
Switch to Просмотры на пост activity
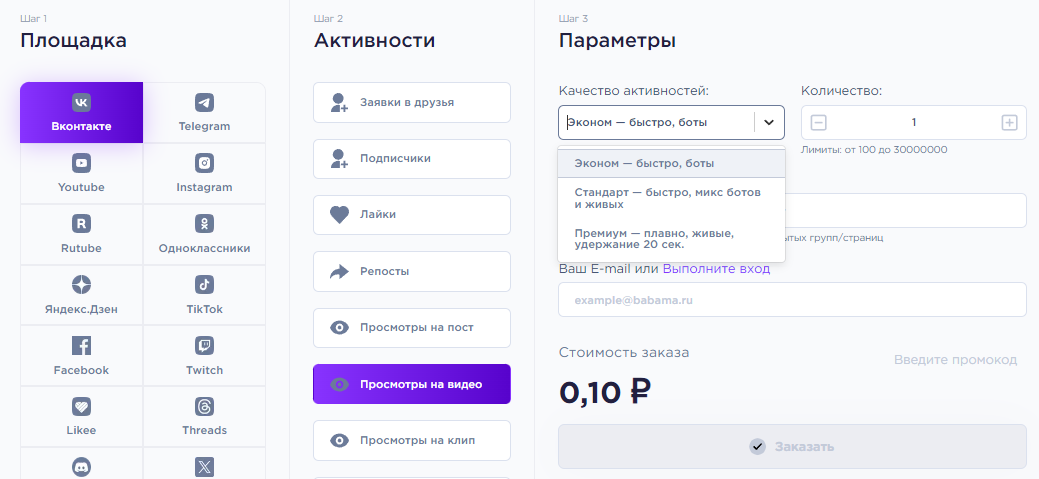coord(411,327)
